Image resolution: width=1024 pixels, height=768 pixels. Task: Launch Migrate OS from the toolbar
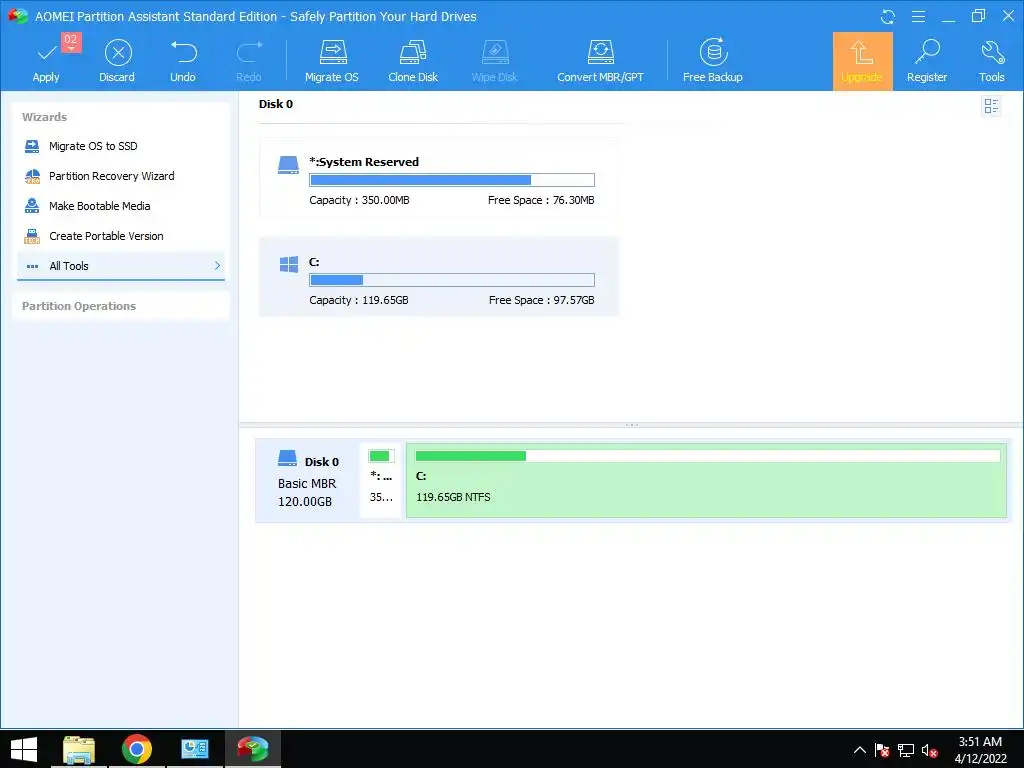point(332,61)
